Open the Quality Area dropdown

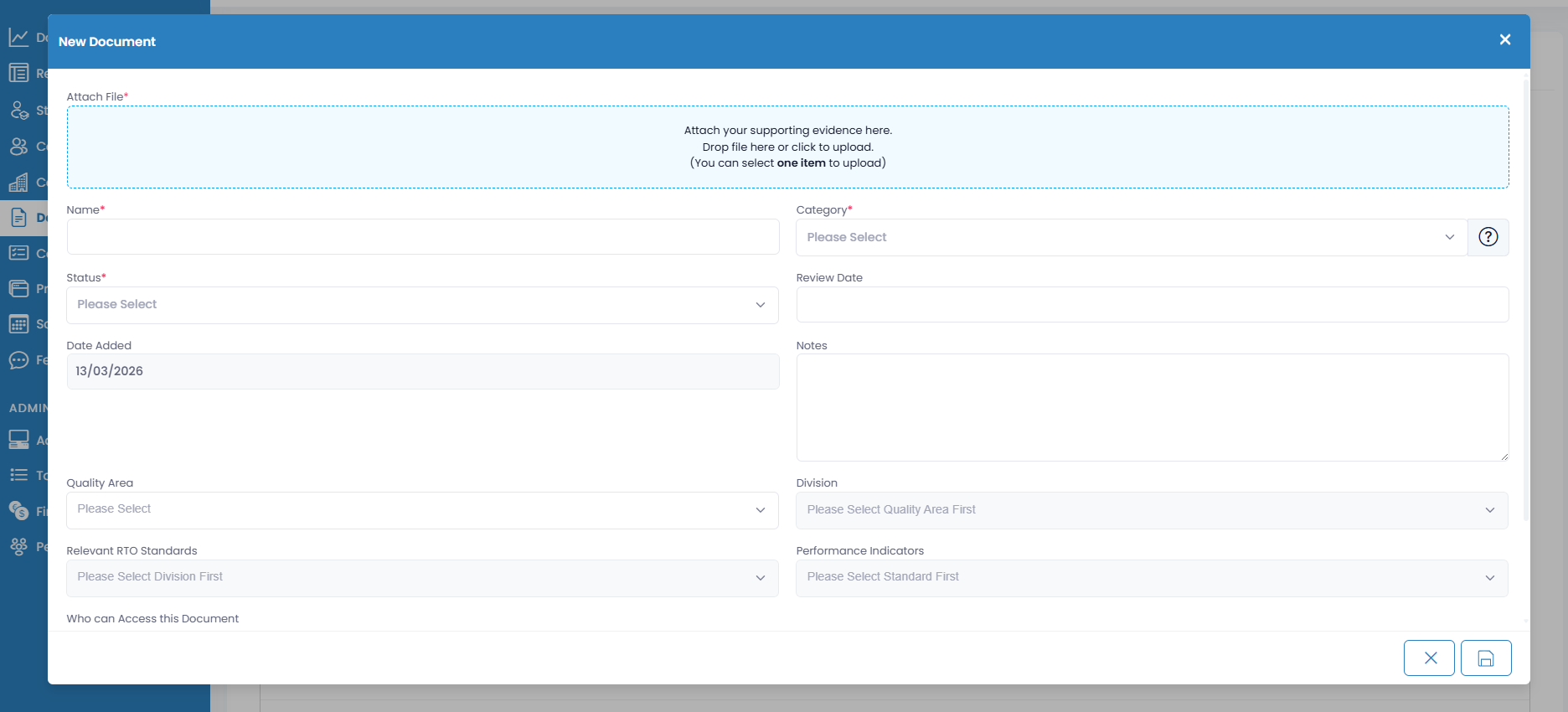tap(422, 509)
